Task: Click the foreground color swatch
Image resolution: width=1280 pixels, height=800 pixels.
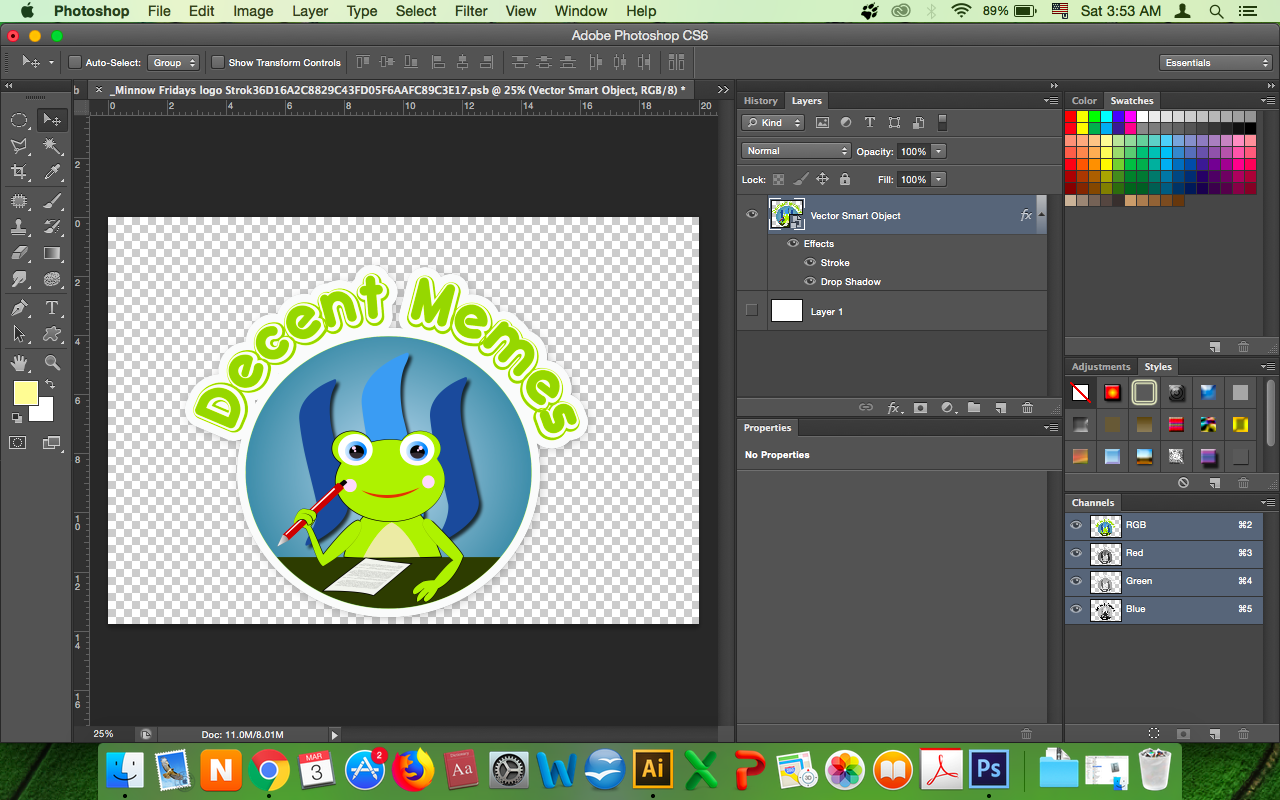Action: [25, 393]
